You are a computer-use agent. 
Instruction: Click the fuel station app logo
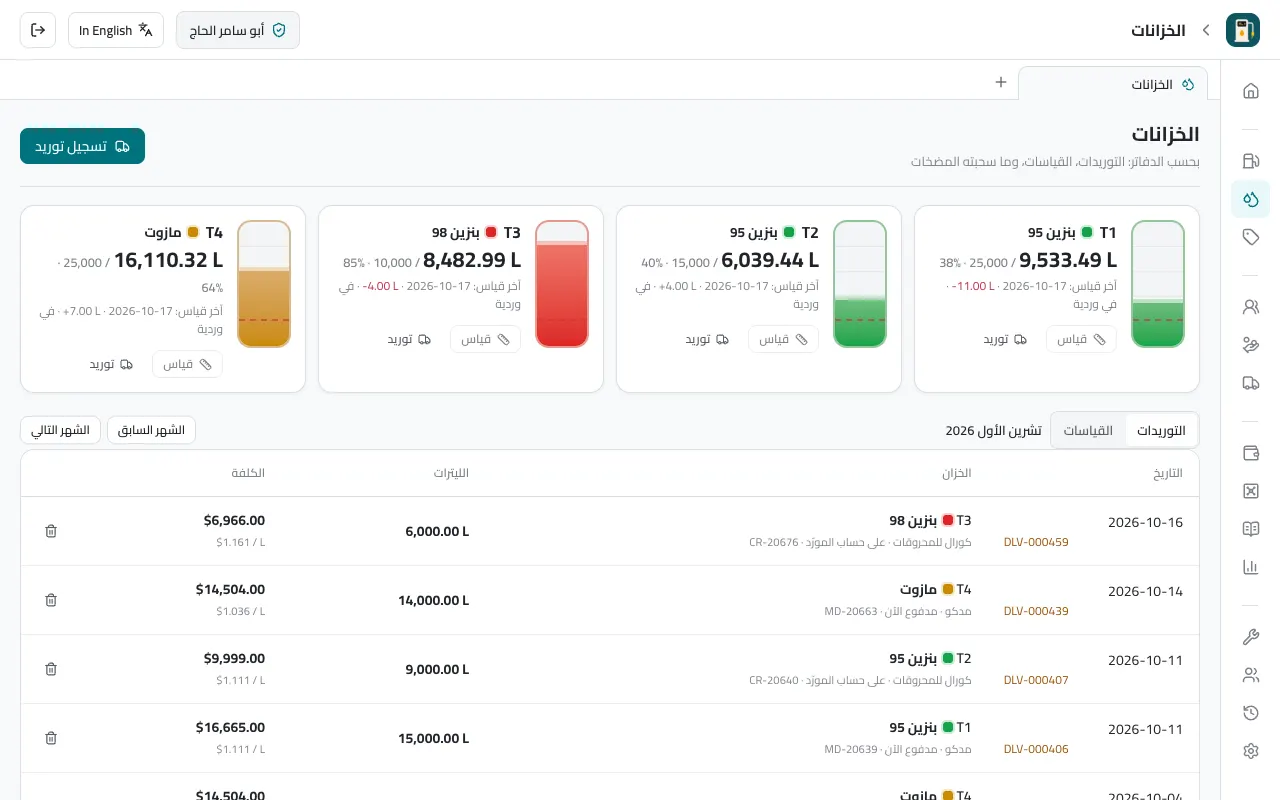coord(1243,30)
